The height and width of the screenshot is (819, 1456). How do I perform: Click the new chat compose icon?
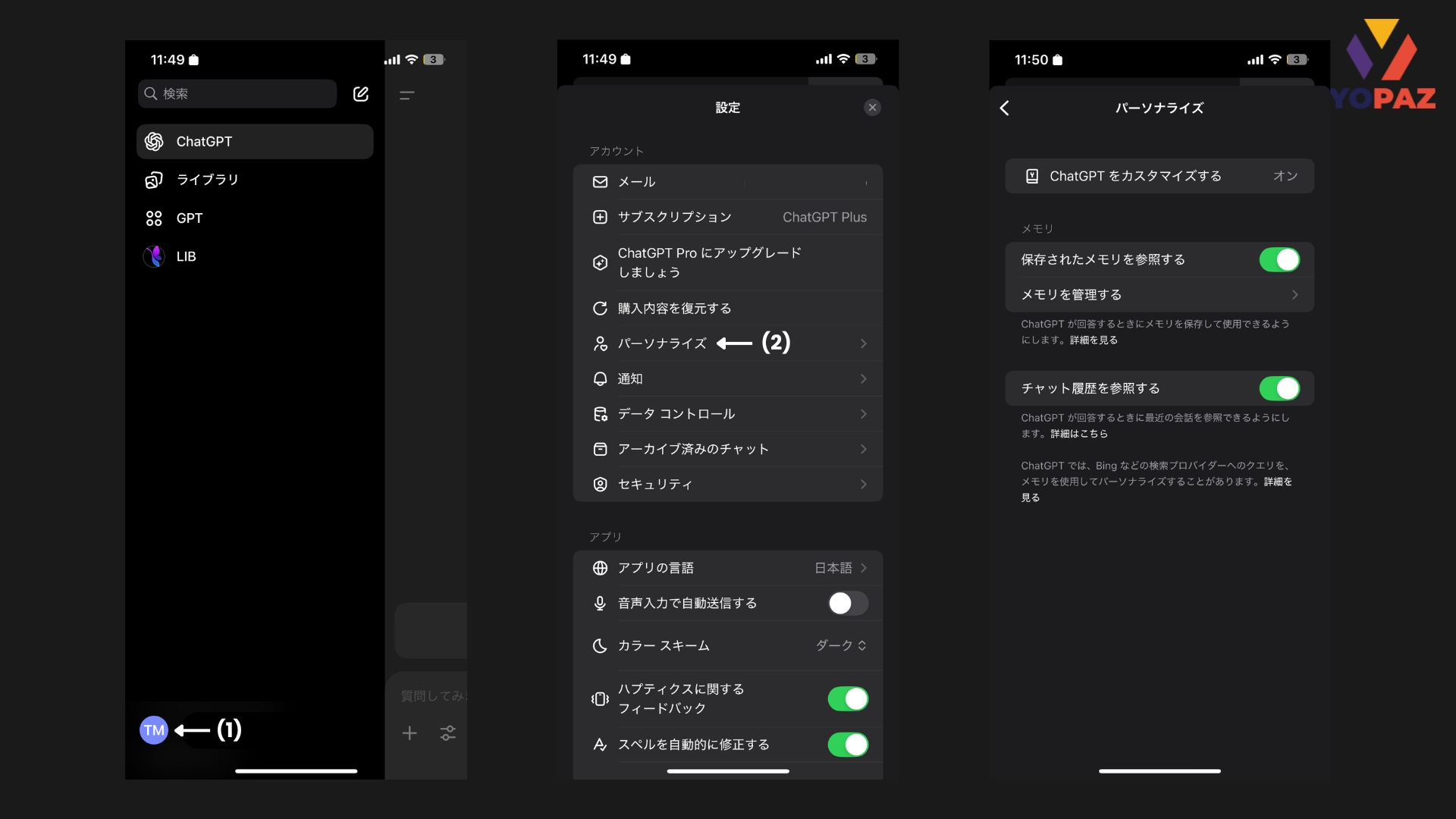tap(361, 93)
